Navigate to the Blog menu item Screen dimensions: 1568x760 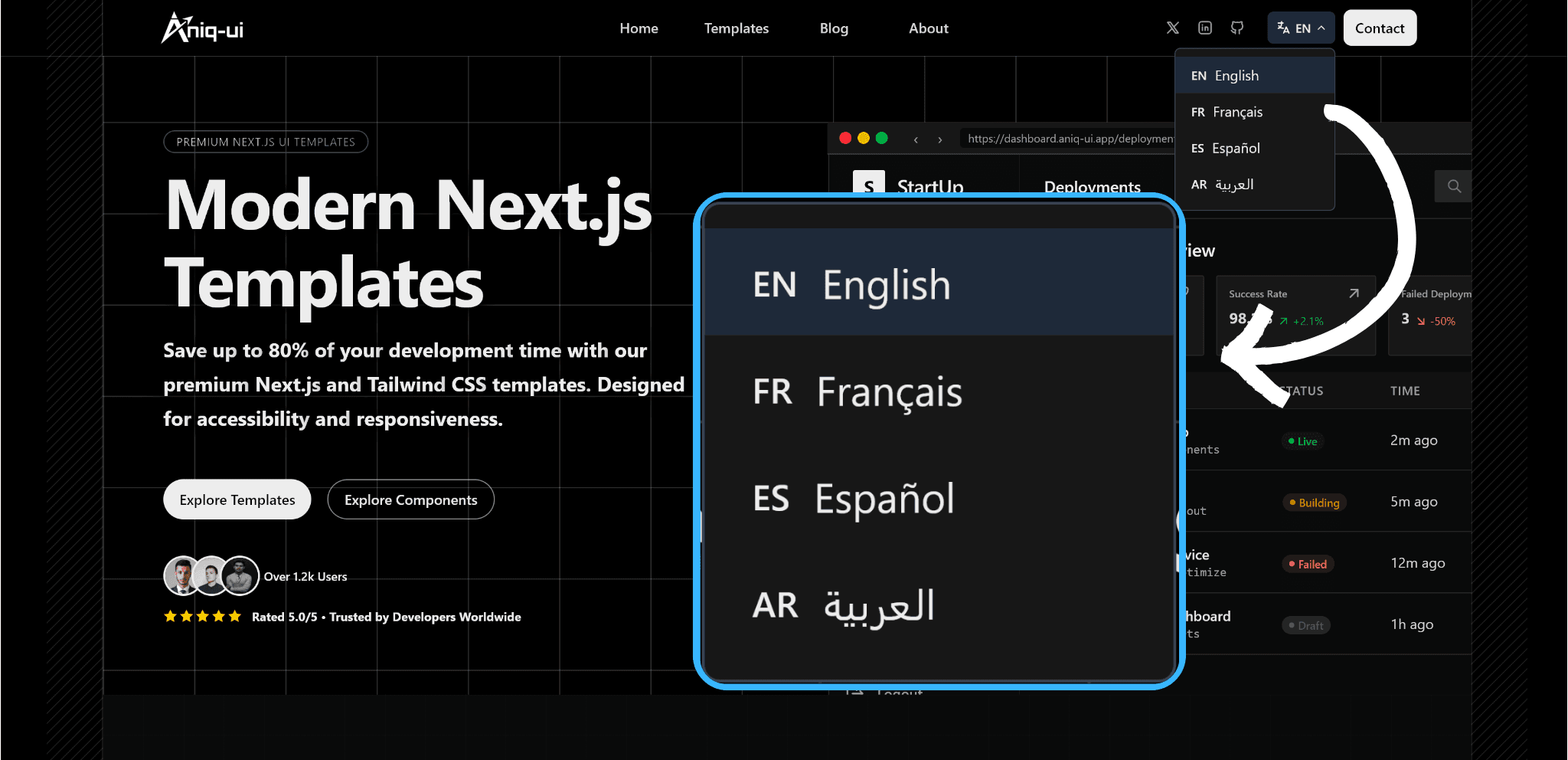click(x=833, y=28)
